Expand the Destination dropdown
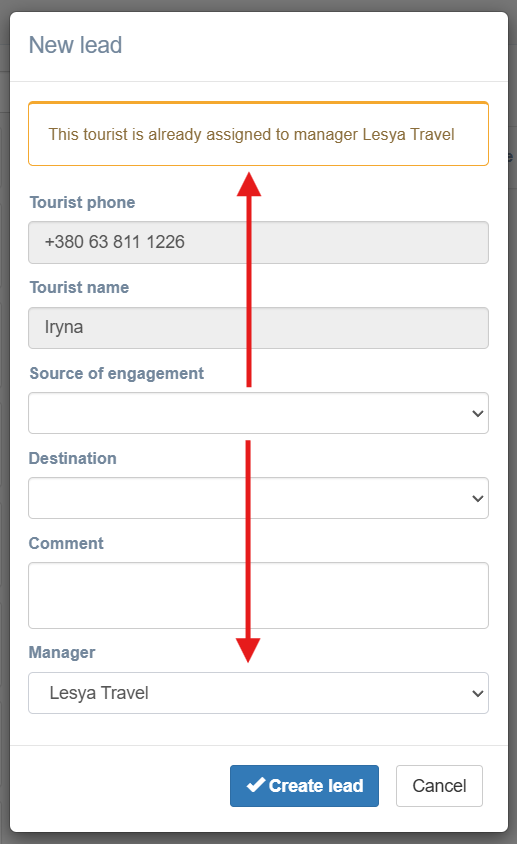Screen dimensions: 517x844 258,498
